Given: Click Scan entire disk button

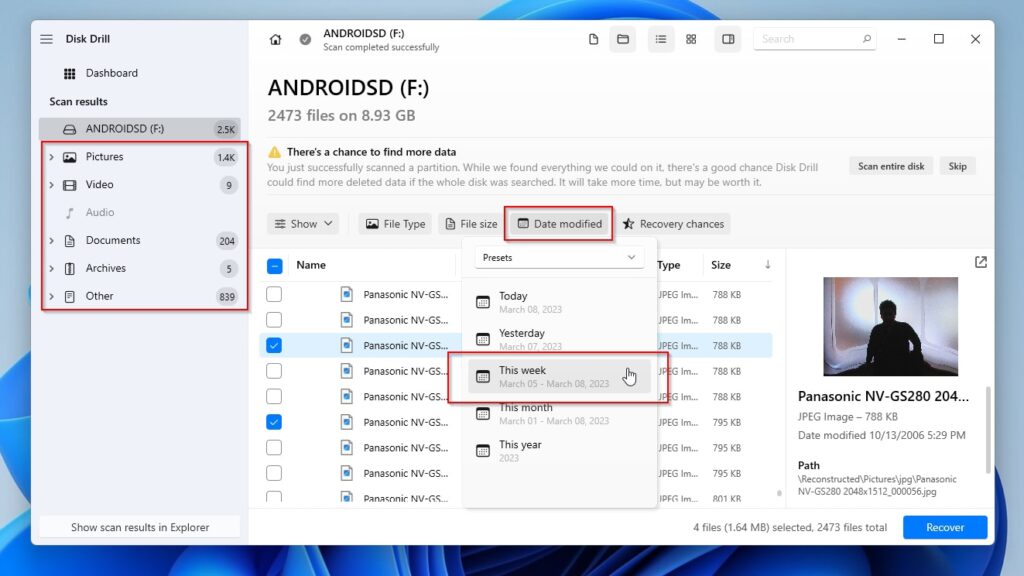Looking at the screenshot, I should [891, 166].
